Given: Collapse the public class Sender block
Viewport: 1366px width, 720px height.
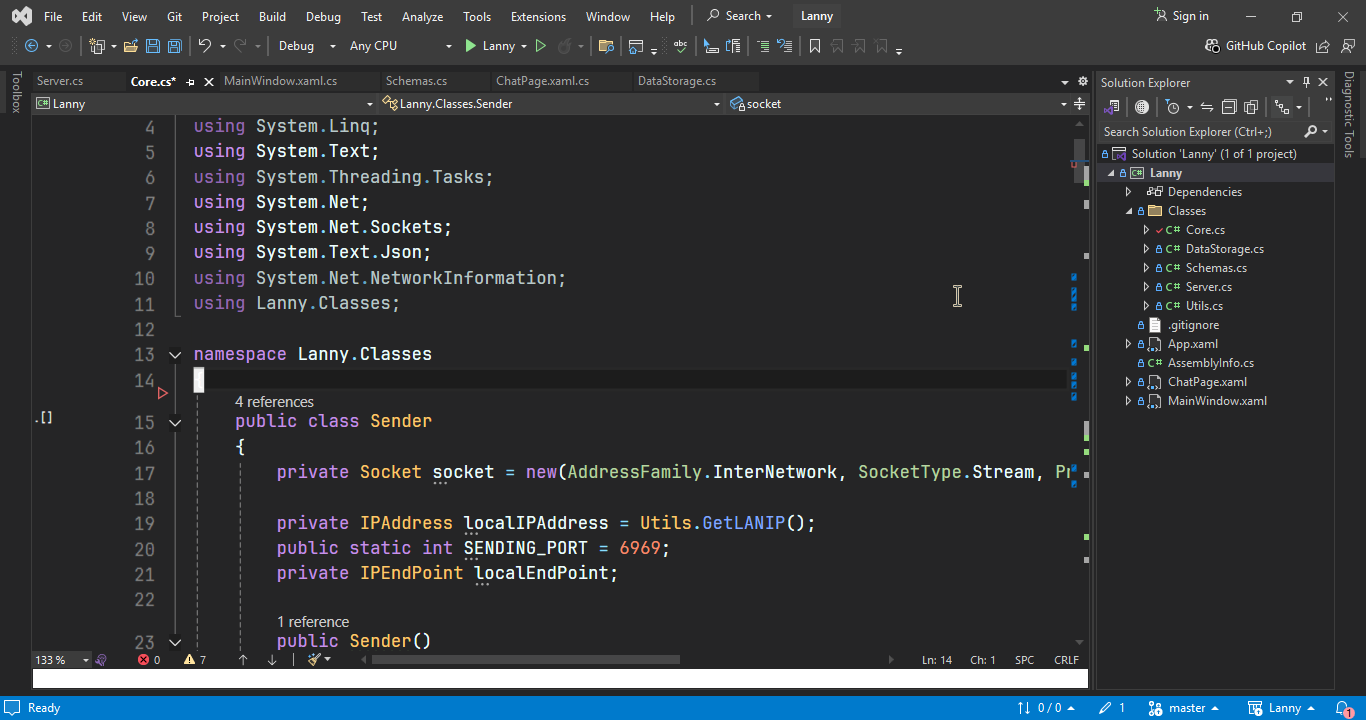Looking at the screenshot, I should tap(175, 422).
